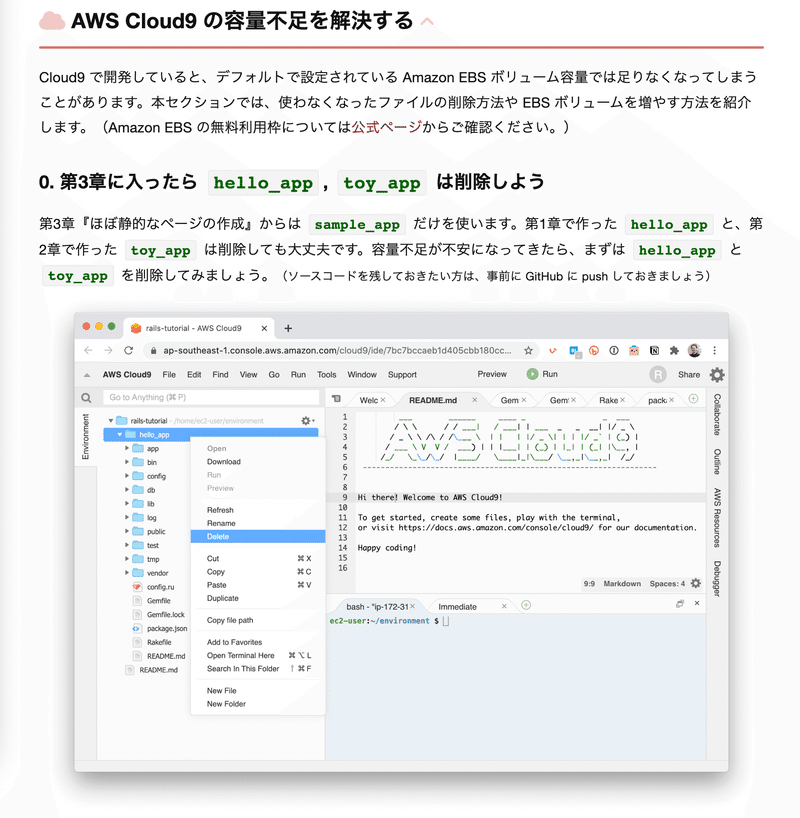Switch to the Rake editor tab
The image size is (800, 818).
[x=608, y=400]
